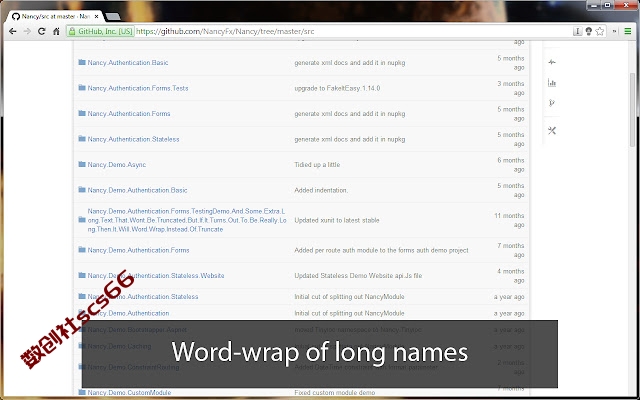
Task: Click folder icon beside Nancy.Authentication.Forms.Tests
Action: point(82,88)
